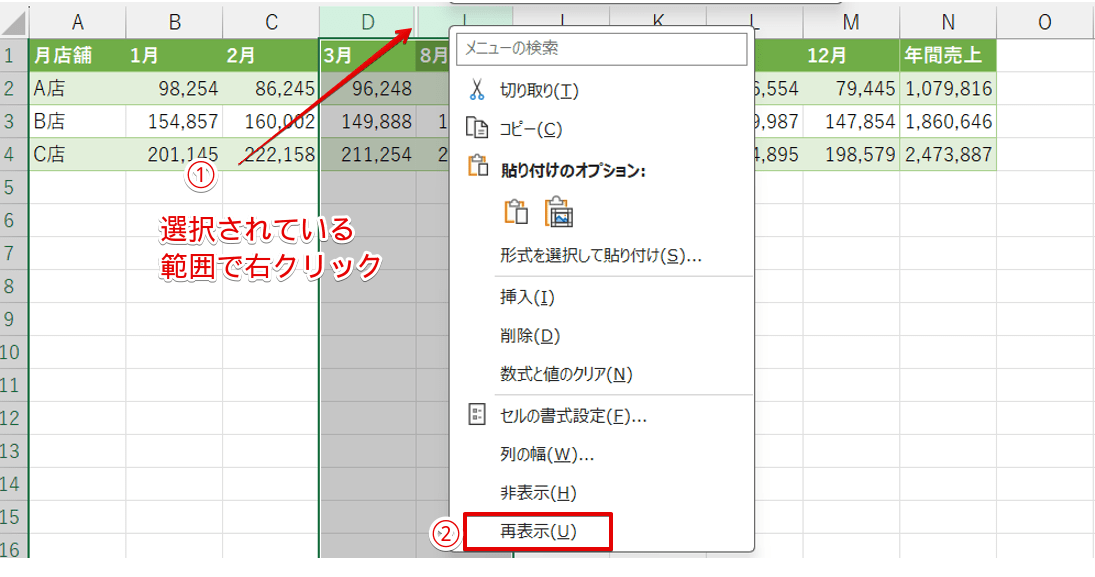
Task: Click row number 4 header
Action: coord(13,155)
